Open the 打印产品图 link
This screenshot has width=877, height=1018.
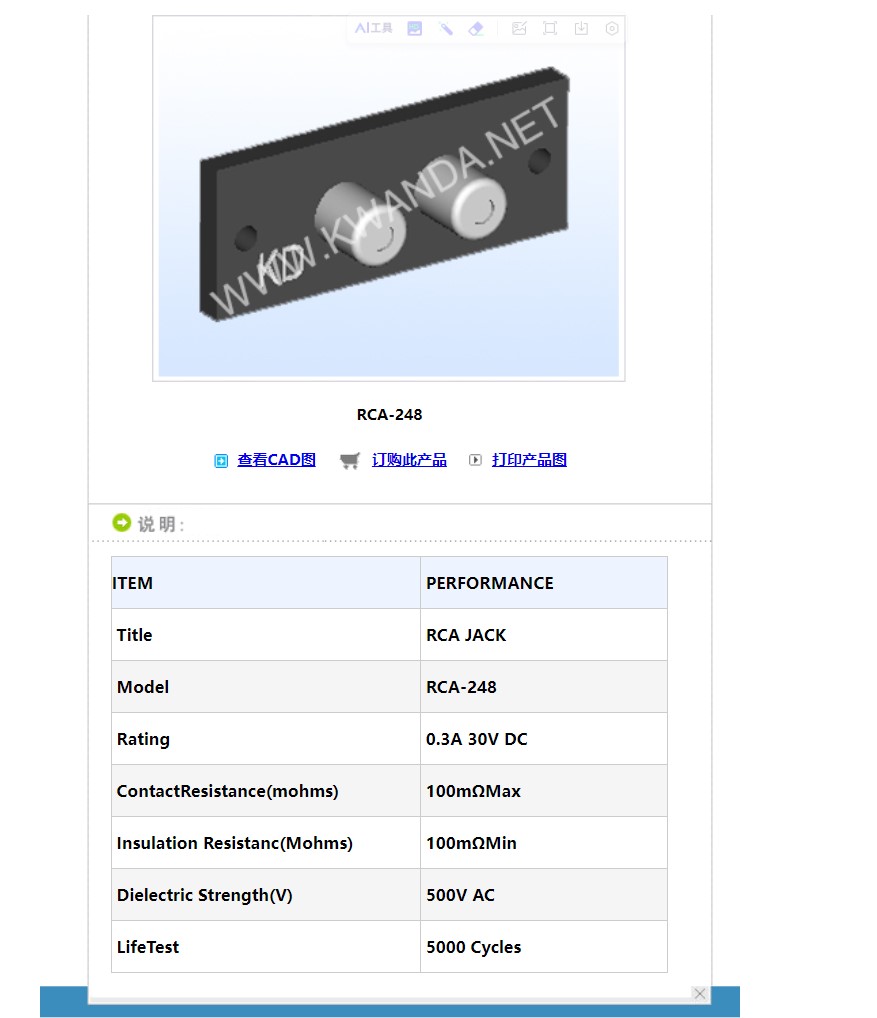pyautogui.click(x=529, y=460)
